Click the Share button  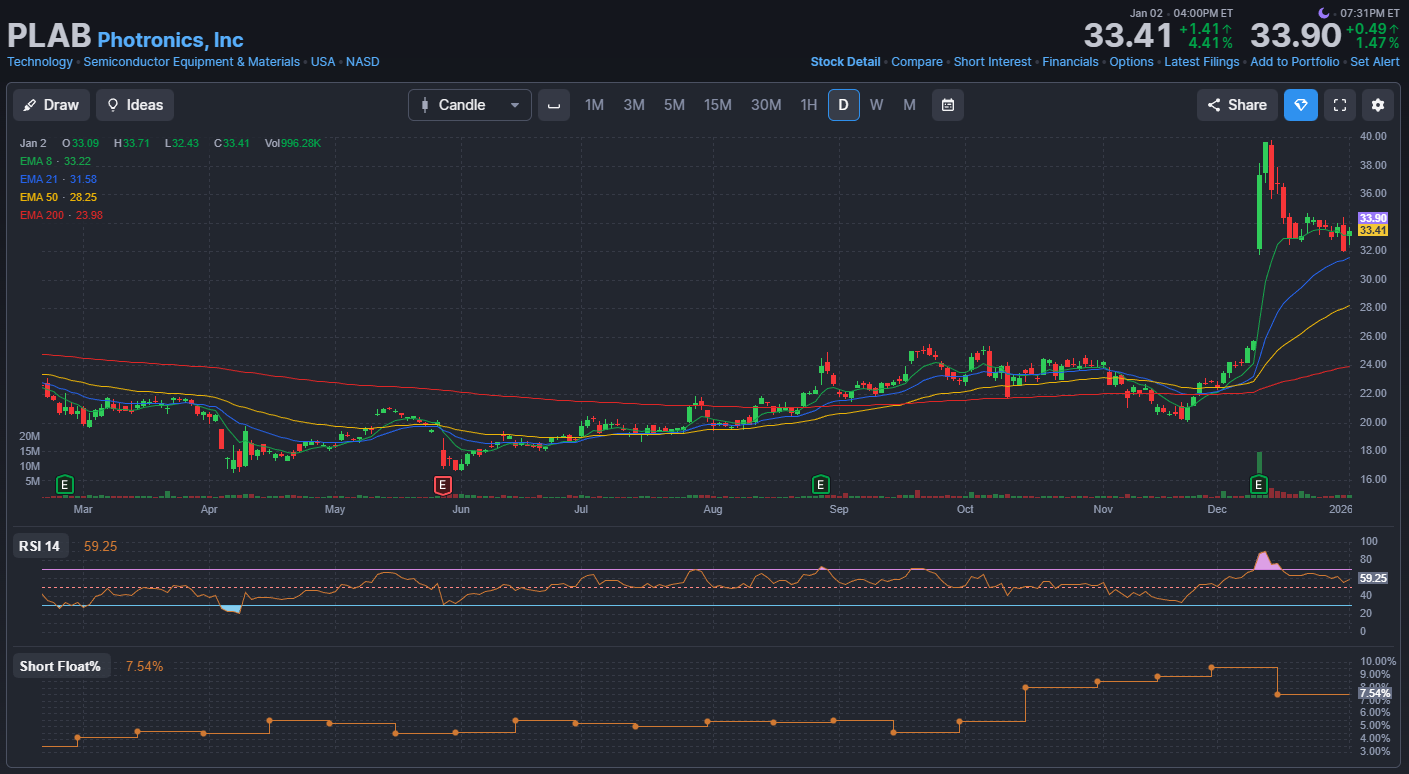pyautogui.click(x=1237, y=105)
